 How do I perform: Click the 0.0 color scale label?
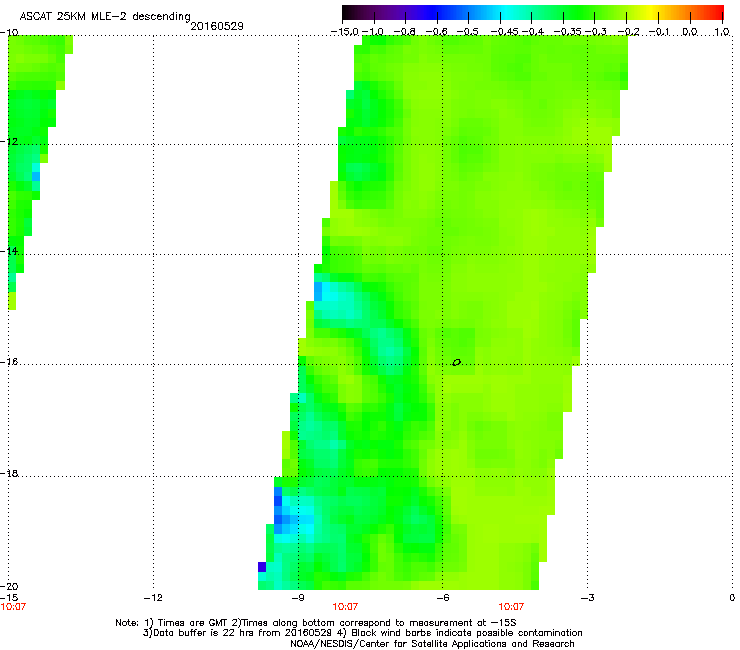(x=690, y=32)
